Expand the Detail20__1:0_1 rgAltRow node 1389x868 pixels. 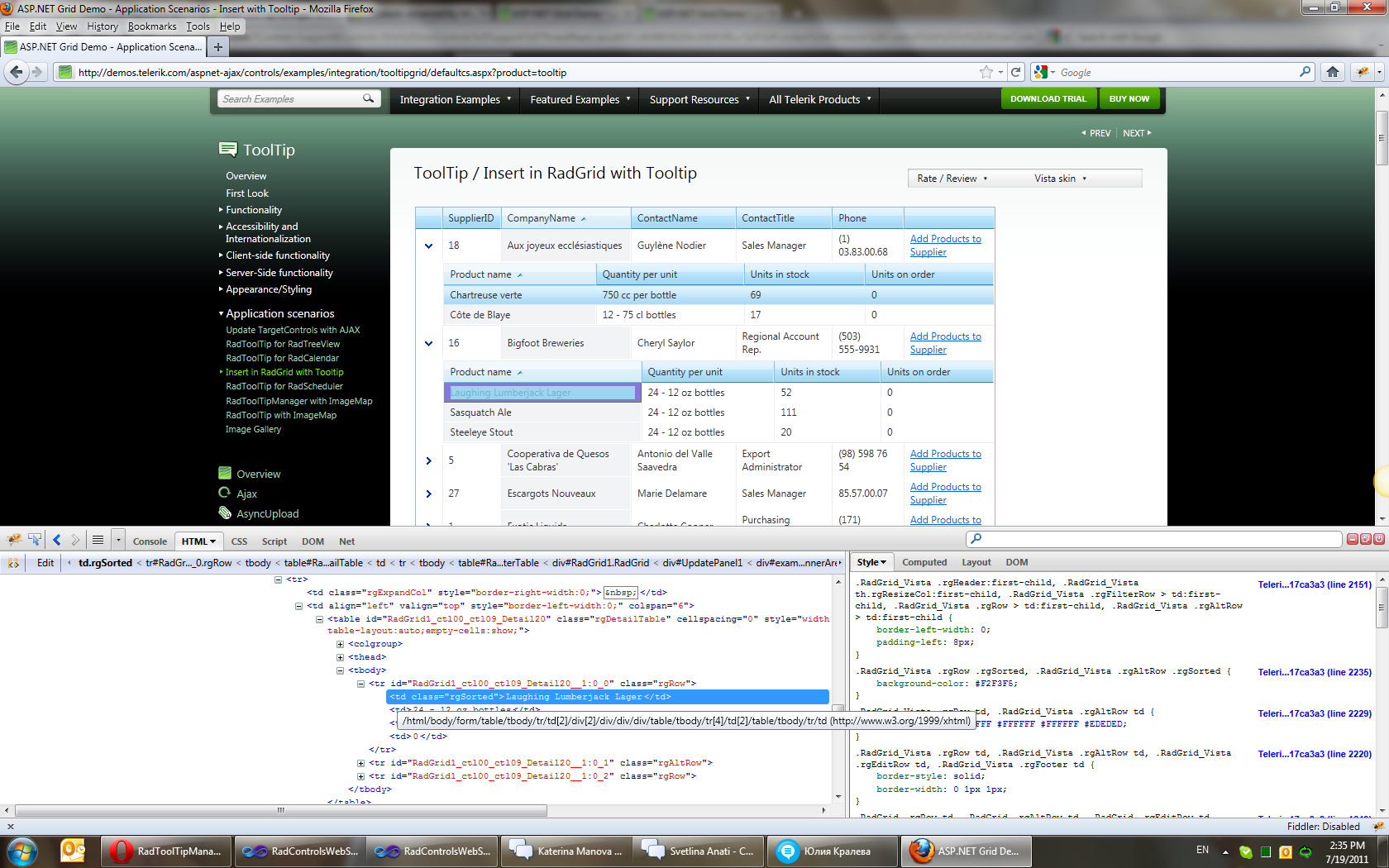pos(360,763)
